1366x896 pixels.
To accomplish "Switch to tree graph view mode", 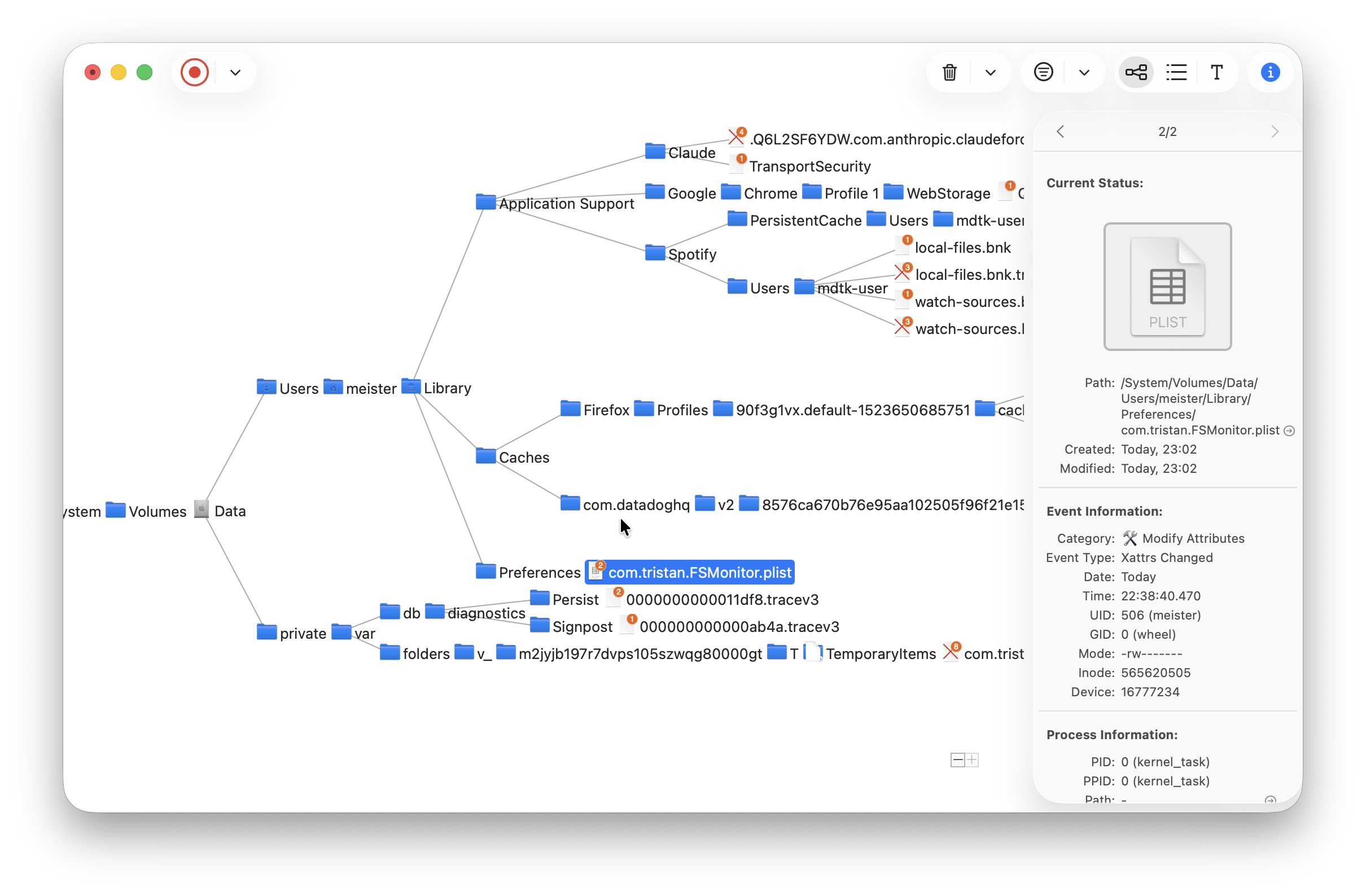I will point(1136,72).
